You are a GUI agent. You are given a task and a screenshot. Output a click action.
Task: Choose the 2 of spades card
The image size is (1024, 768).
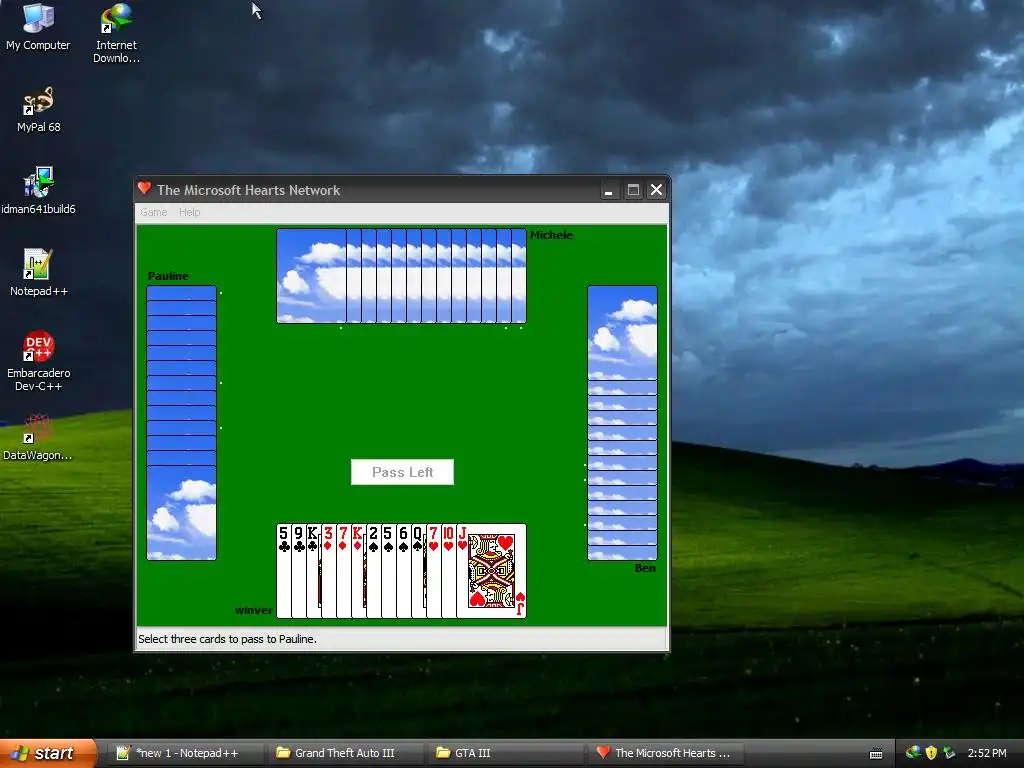374,571
